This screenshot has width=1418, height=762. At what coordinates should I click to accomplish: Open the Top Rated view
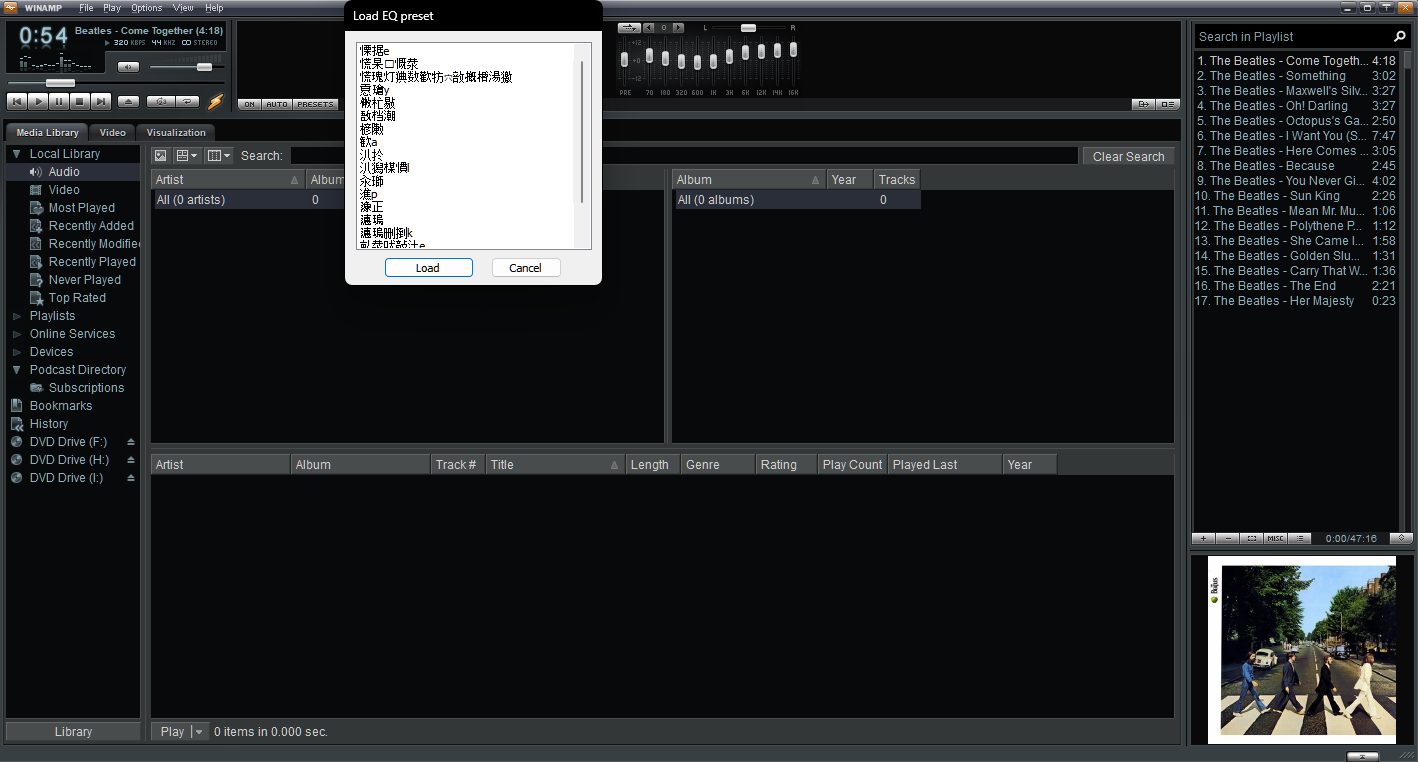[x=77, y=298]
